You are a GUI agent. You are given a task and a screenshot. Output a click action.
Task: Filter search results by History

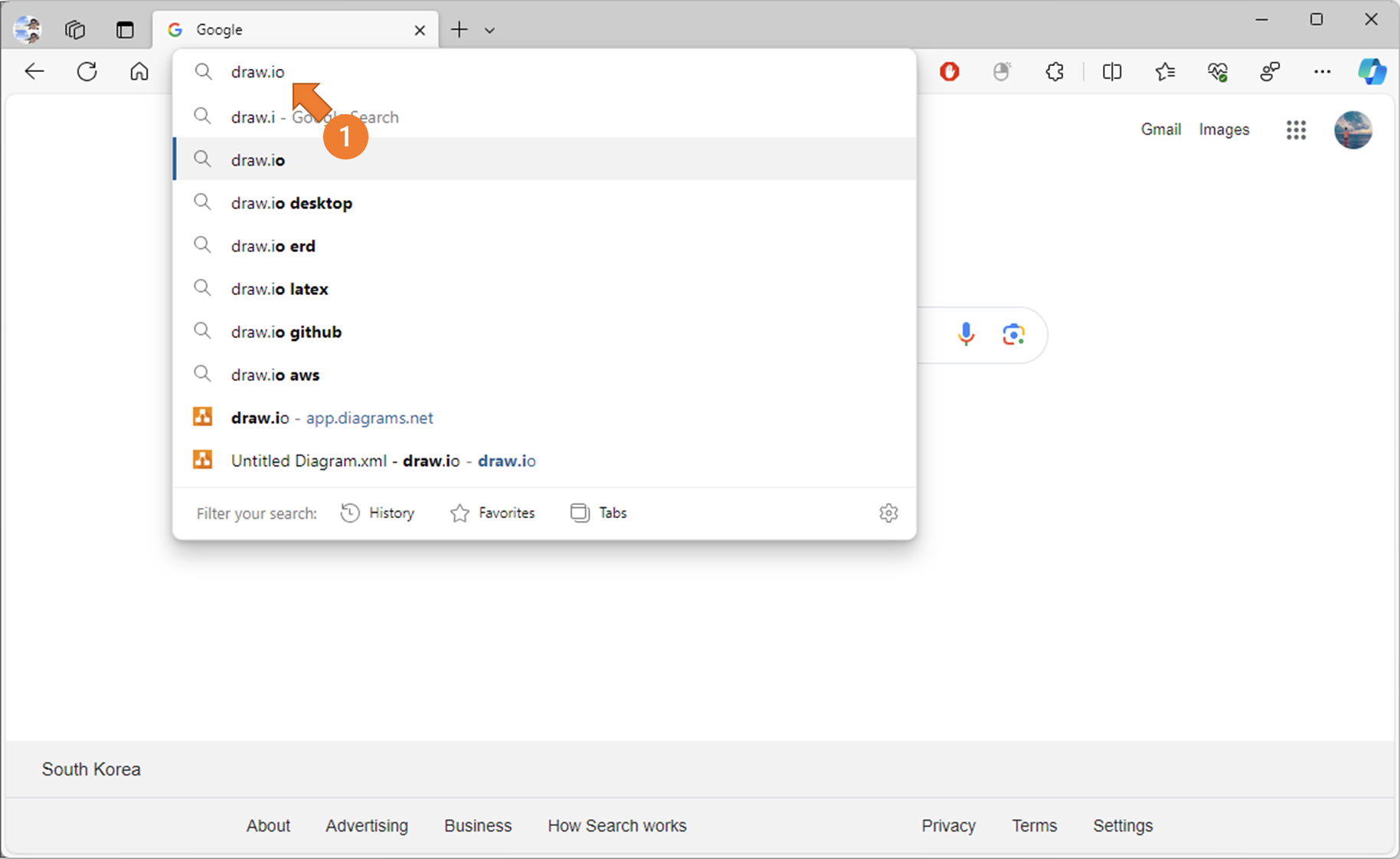tap(378, 513)
